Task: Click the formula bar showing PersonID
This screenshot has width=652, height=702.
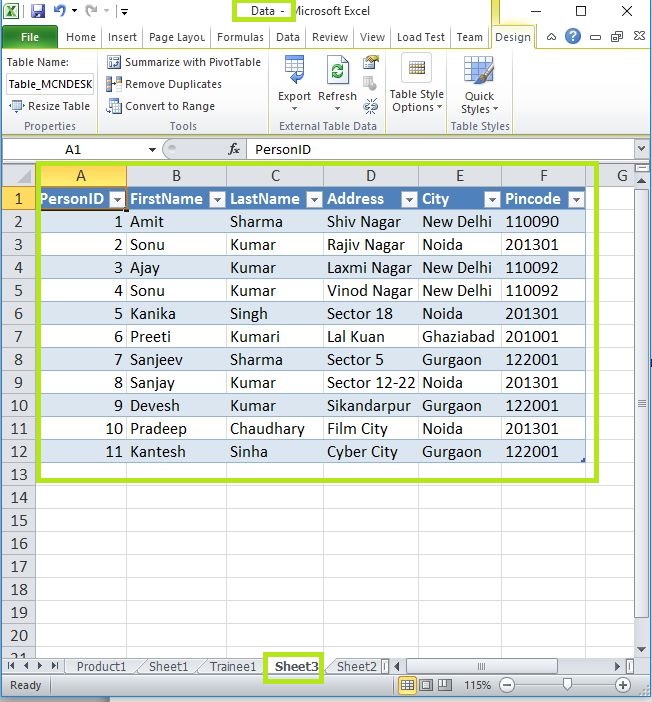Action: 441,150
